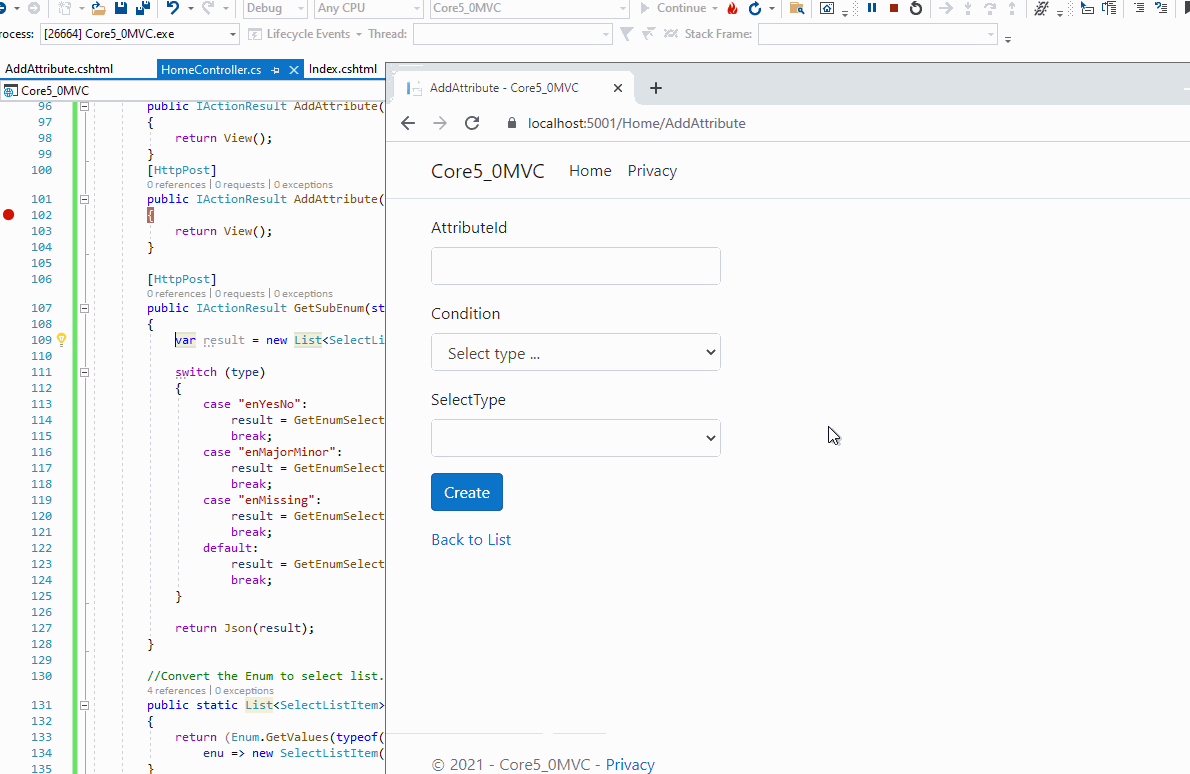The width and height of the screenshot is (1190, 774).
Task: Click the Core5_0MVC brand link
Action: click(x=487, y=171)
